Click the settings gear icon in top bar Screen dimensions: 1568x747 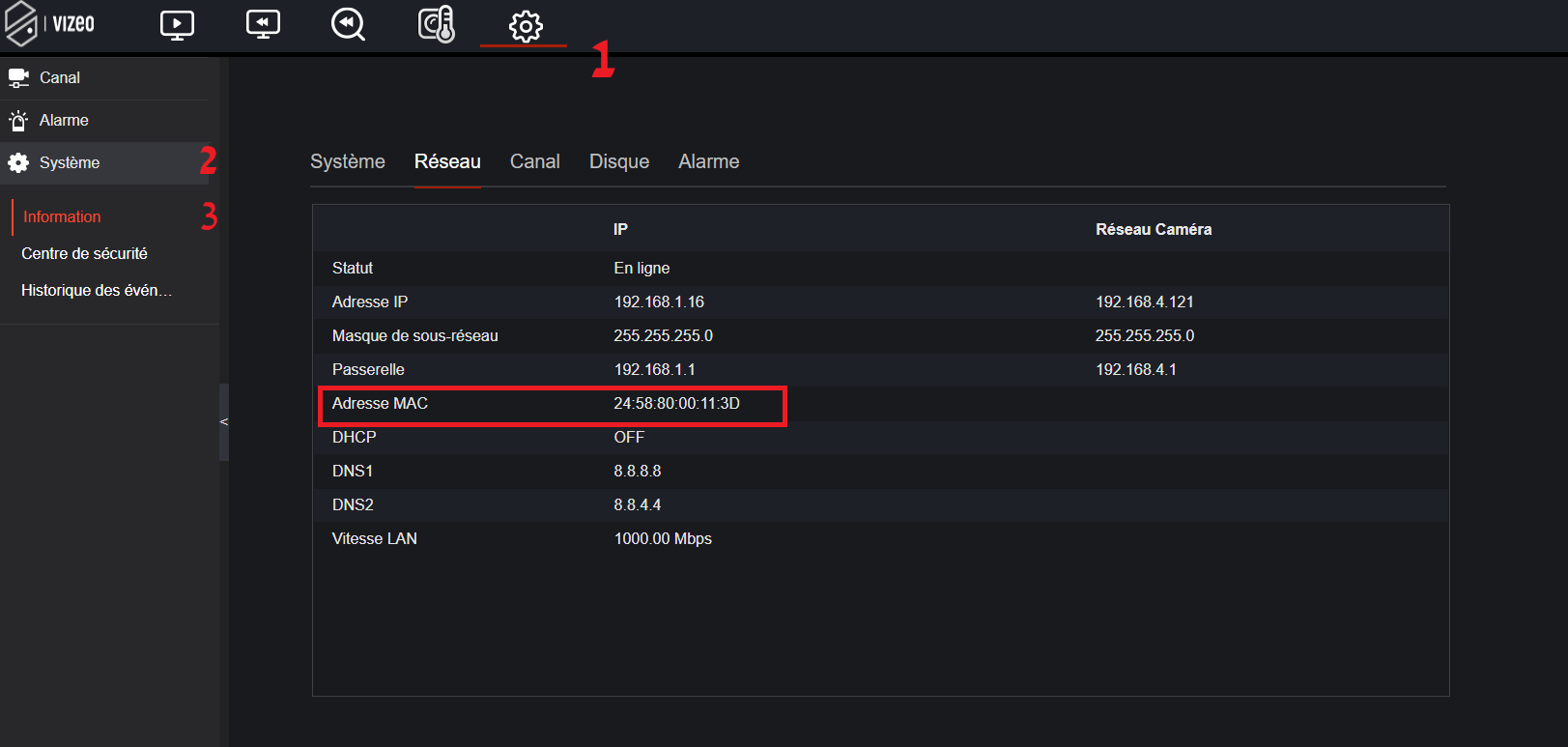(x=526, y=26)
